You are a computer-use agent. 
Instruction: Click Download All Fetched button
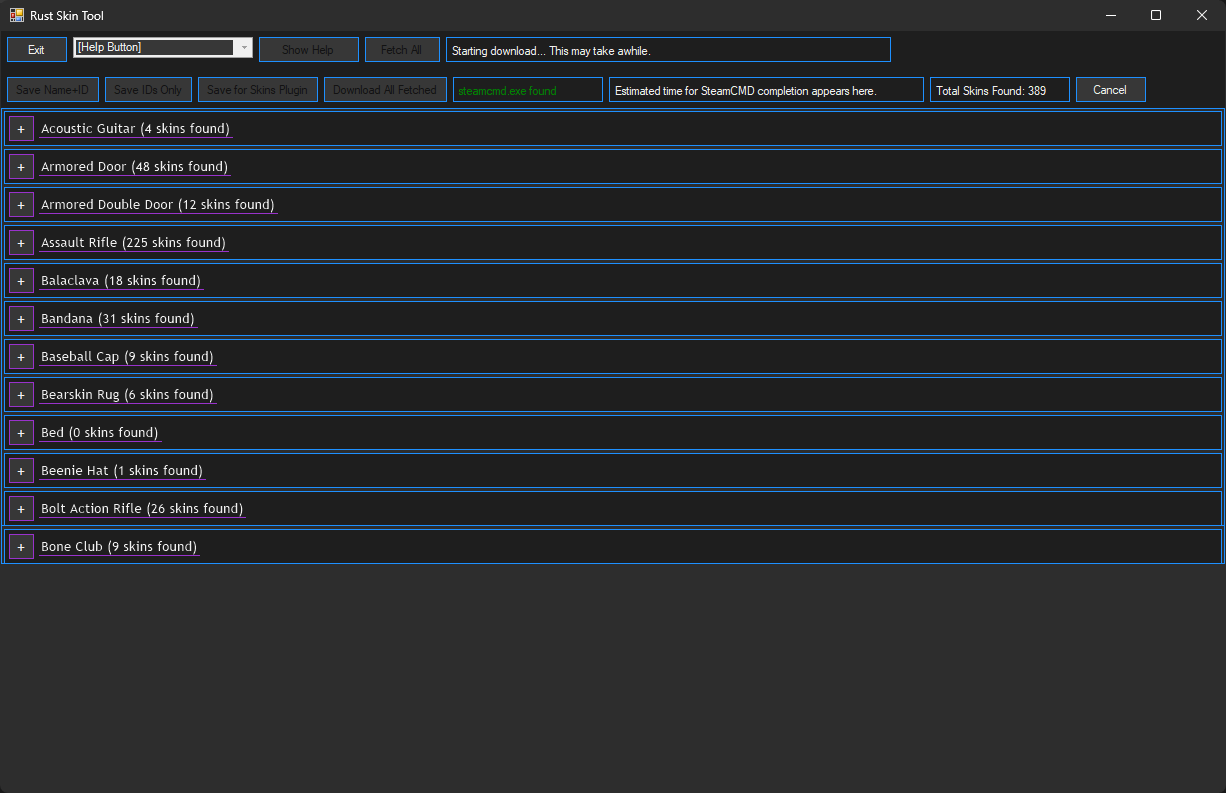point(385,90)
